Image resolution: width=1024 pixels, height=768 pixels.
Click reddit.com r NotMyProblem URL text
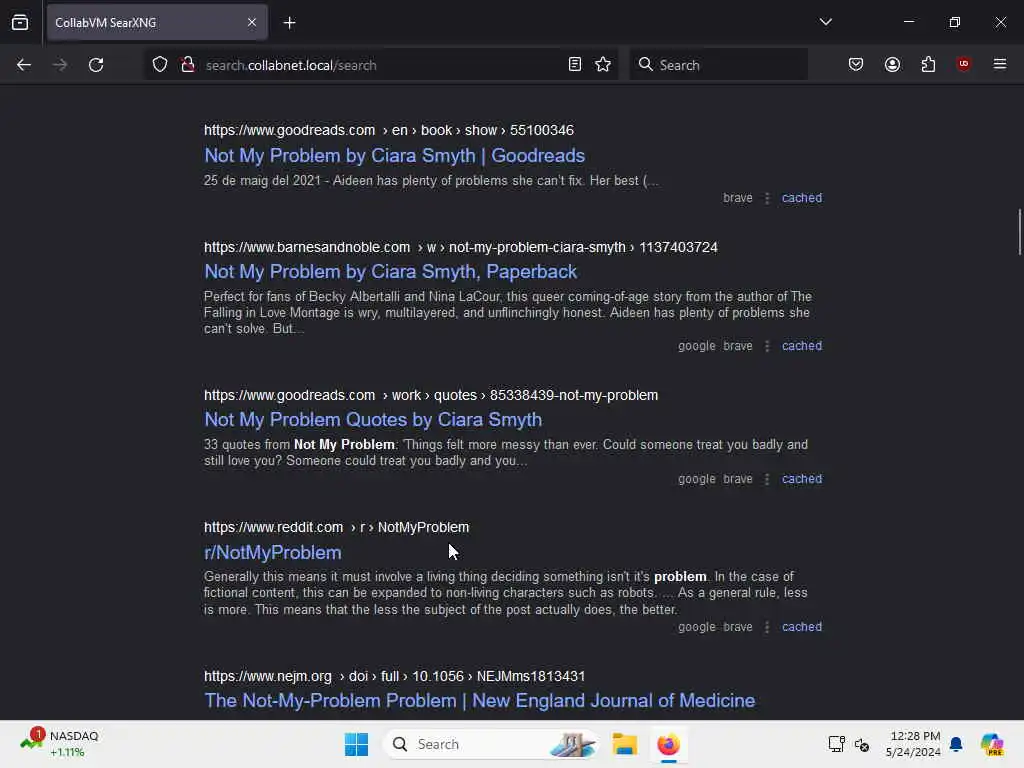pyautogui.click(x=336, y=528)
